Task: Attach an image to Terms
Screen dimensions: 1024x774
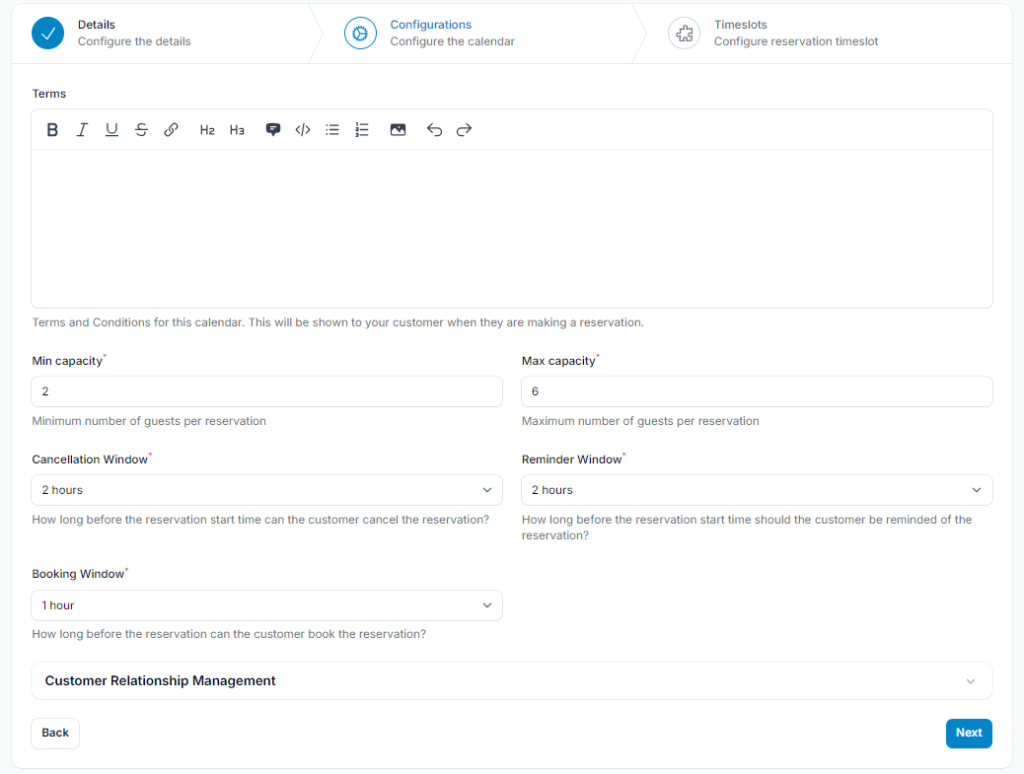Action: [398, 130]
